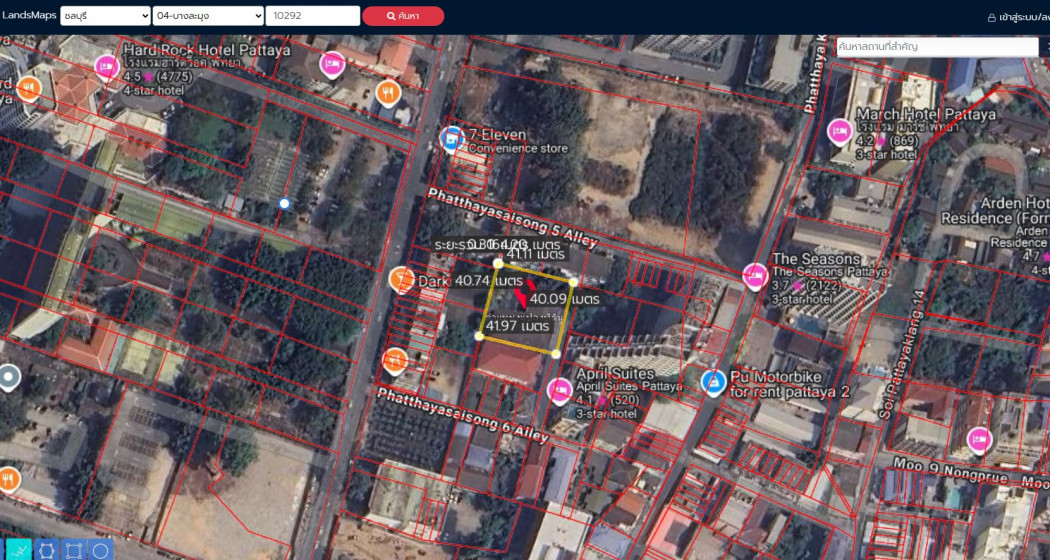Screen dimensions: 1050x560
Task: Select the circle drawing tool
Action: [100, 551]
